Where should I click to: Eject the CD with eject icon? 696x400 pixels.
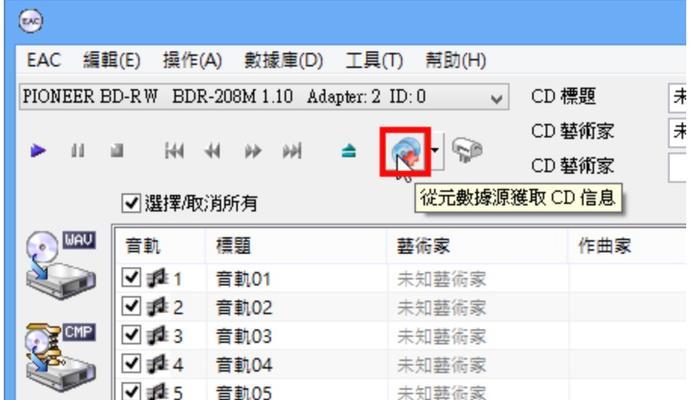(349, 151)
